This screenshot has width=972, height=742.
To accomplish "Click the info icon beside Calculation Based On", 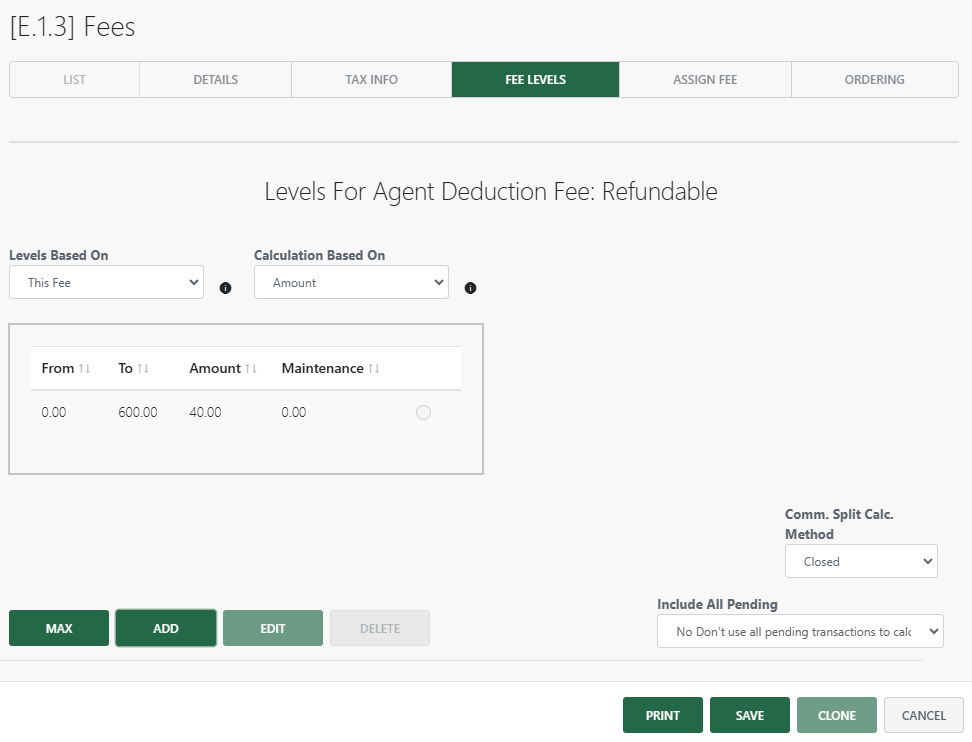I will point(470,287).
